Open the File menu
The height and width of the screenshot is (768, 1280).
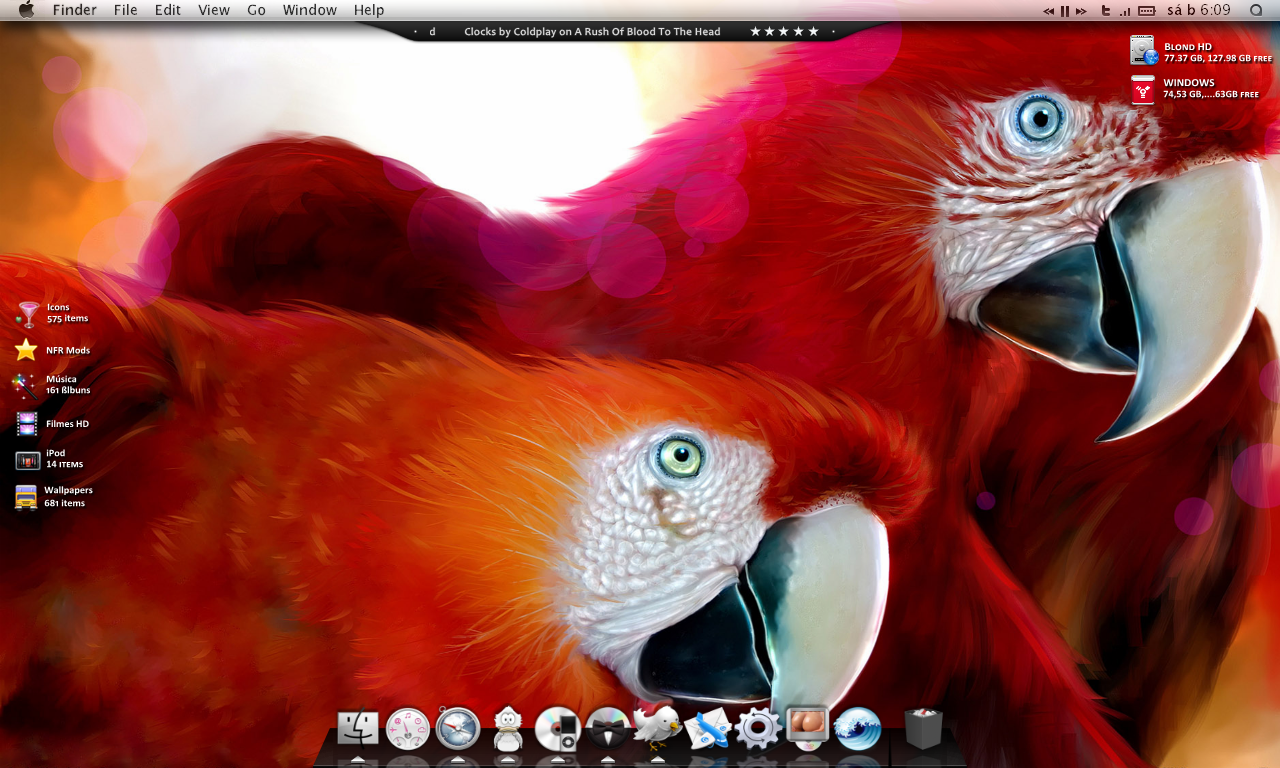126,10
